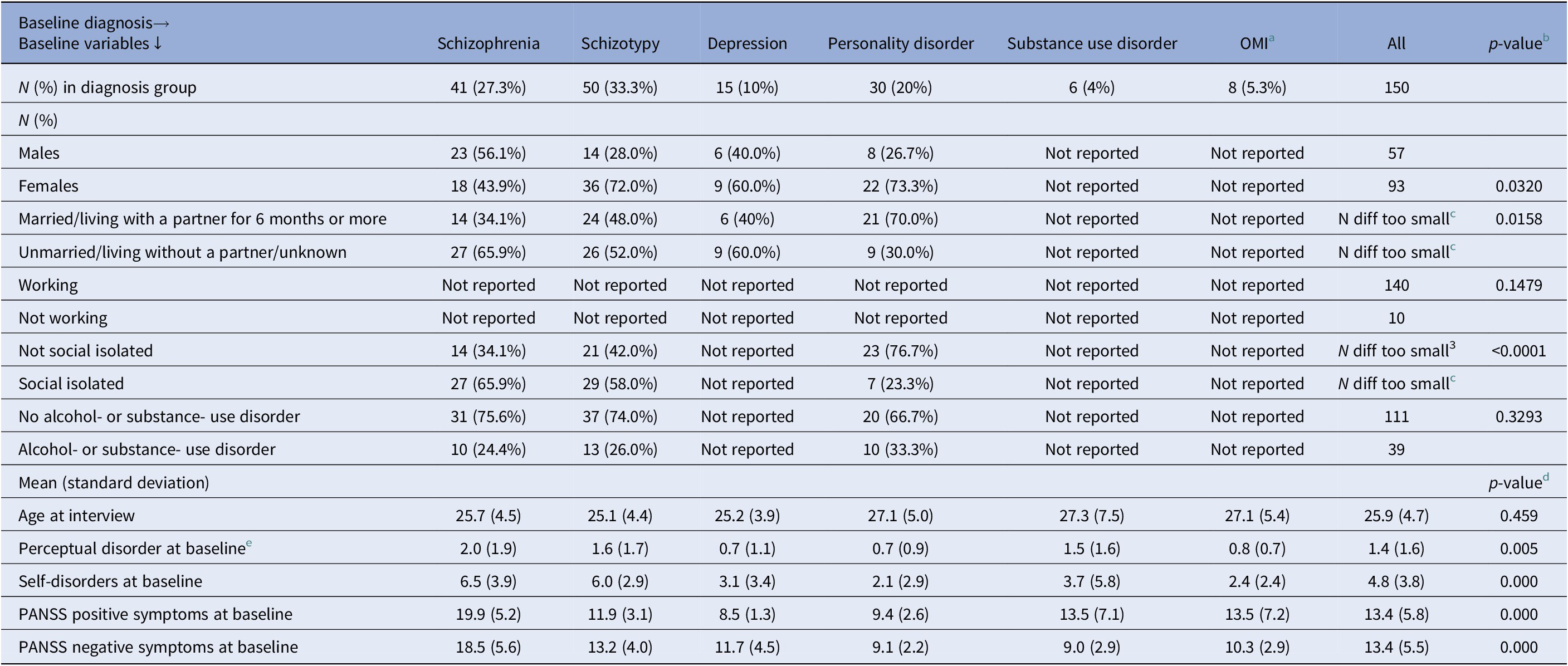Image resolution: width=1568 pixels, height=666 pixels.
Task: Click the 'Self-disorders at baseline' row label
Action: coord(110,581)
